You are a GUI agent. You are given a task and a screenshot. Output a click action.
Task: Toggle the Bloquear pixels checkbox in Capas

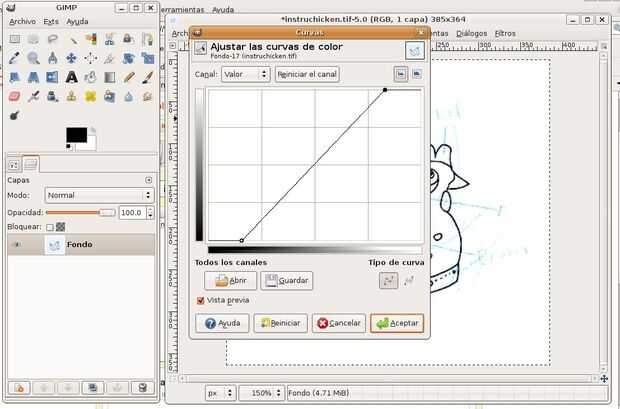pos(50,227)
